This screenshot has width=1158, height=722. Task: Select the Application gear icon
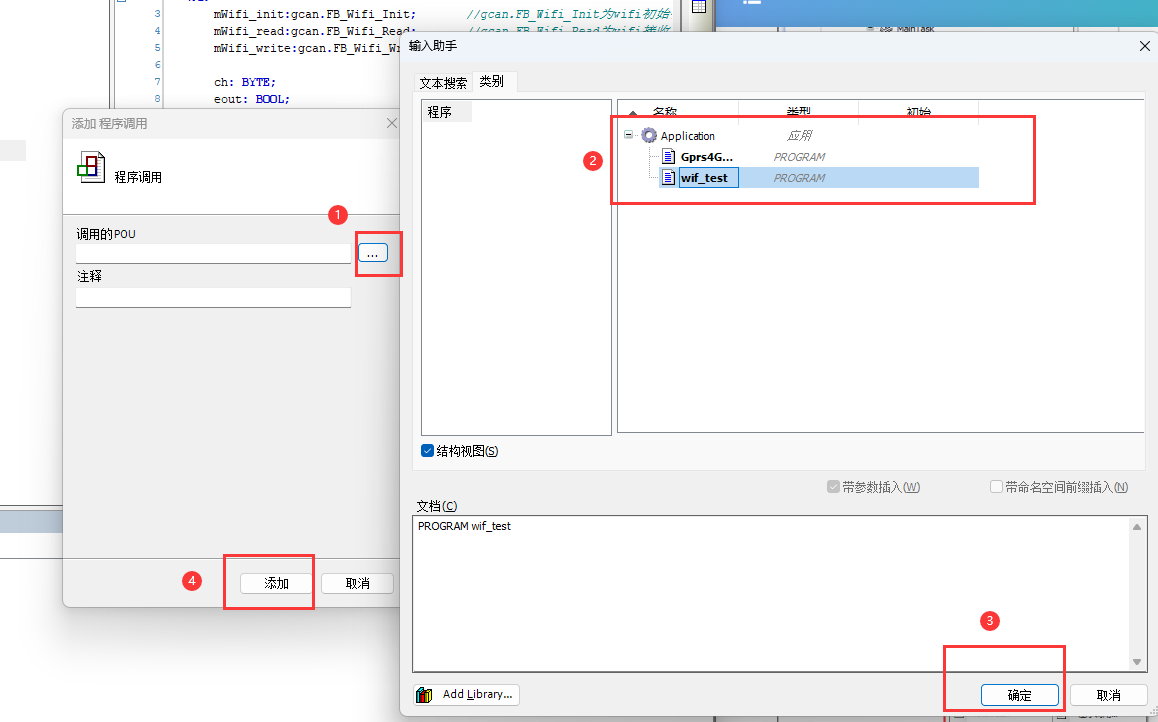[649, 135]
